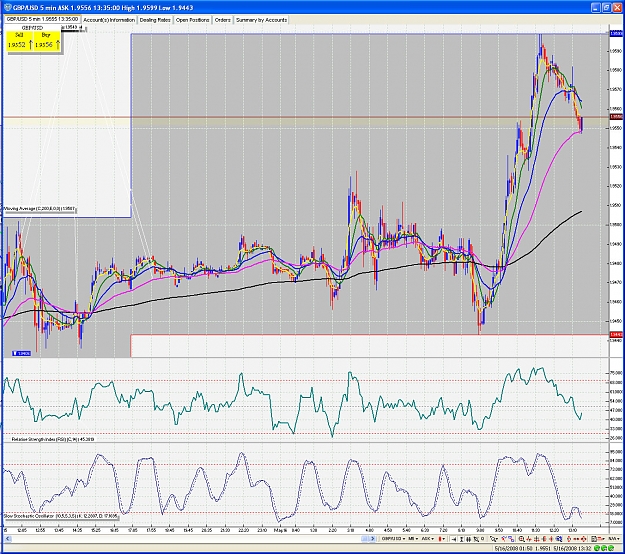625x554 pixels.
Task: Click the yellow Sell 1.9552 button
Action: [19, 41]
